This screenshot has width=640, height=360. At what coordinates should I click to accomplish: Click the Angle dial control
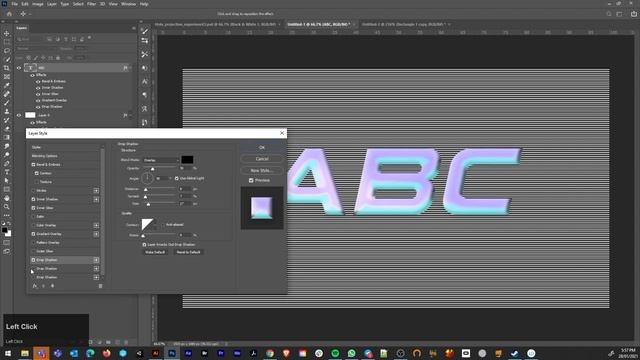point(147,178)
